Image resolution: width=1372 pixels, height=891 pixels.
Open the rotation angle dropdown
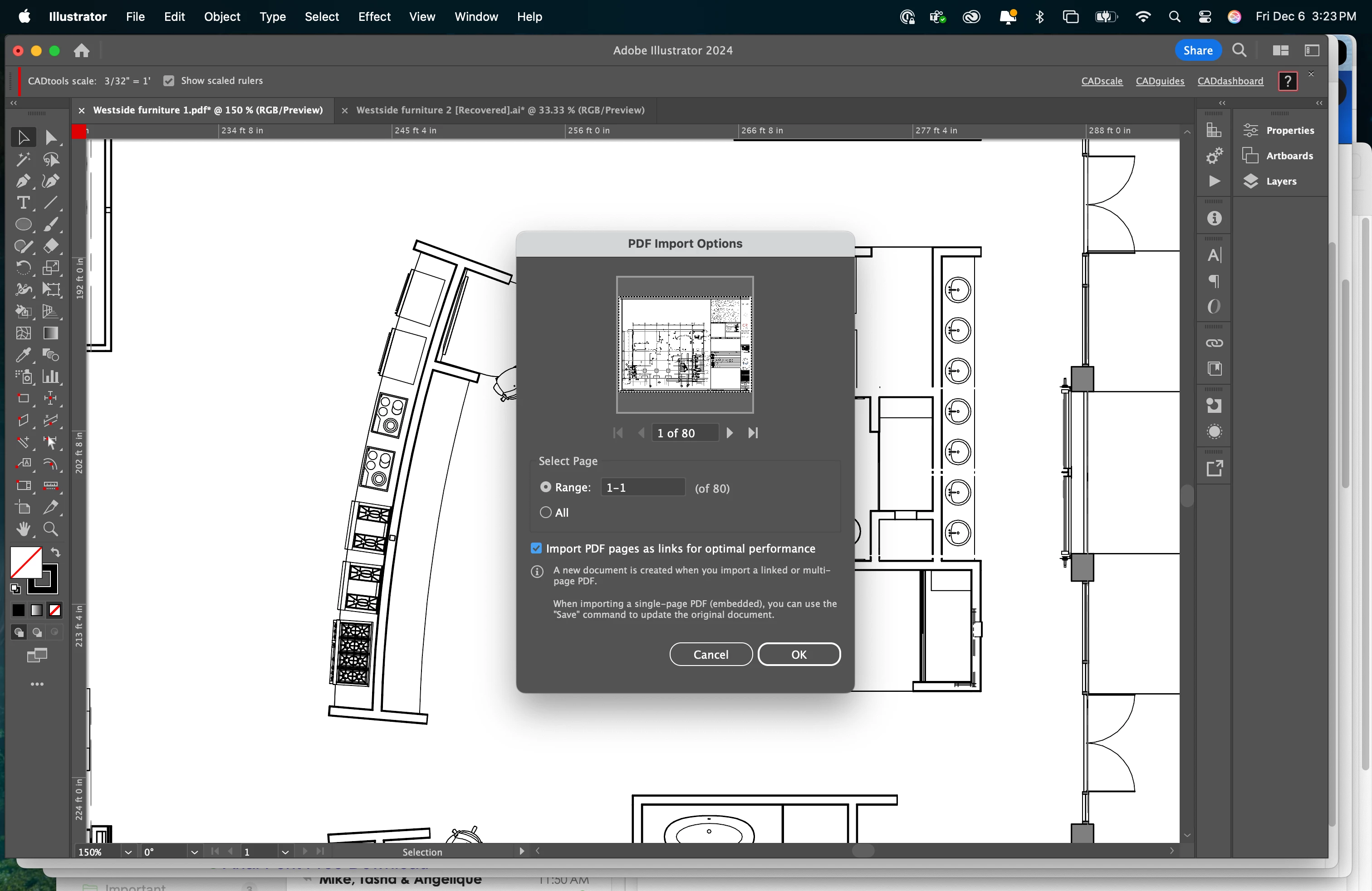tap(194, 852)
